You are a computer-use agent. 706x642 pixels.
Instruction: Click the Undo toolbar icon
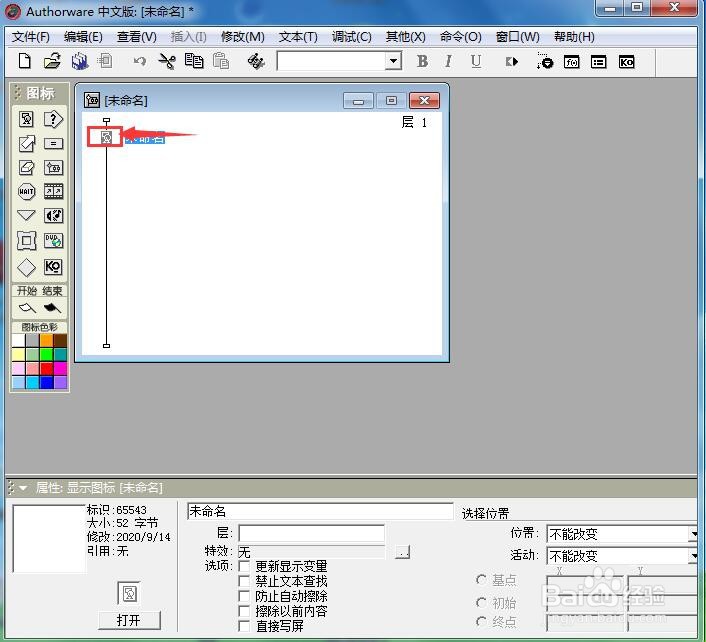(x=140, y=61)
